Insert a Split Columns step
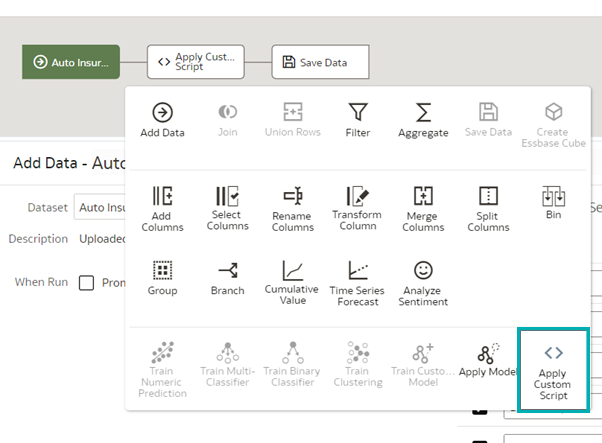 coord(488,209)
